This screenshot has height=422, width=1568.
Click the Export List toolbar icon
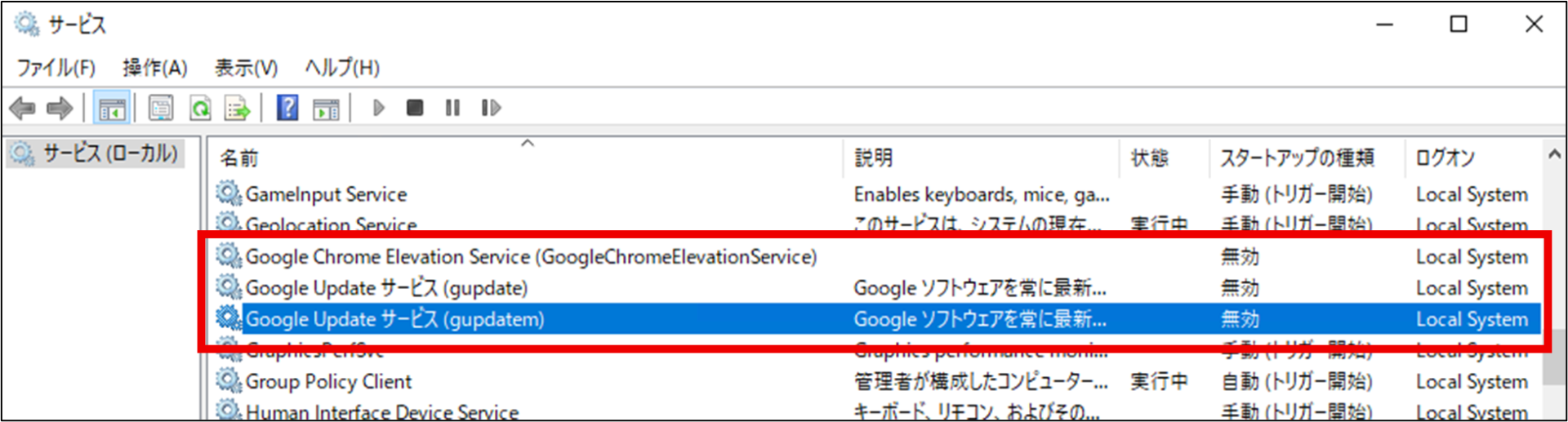click(x=238, y=108)
